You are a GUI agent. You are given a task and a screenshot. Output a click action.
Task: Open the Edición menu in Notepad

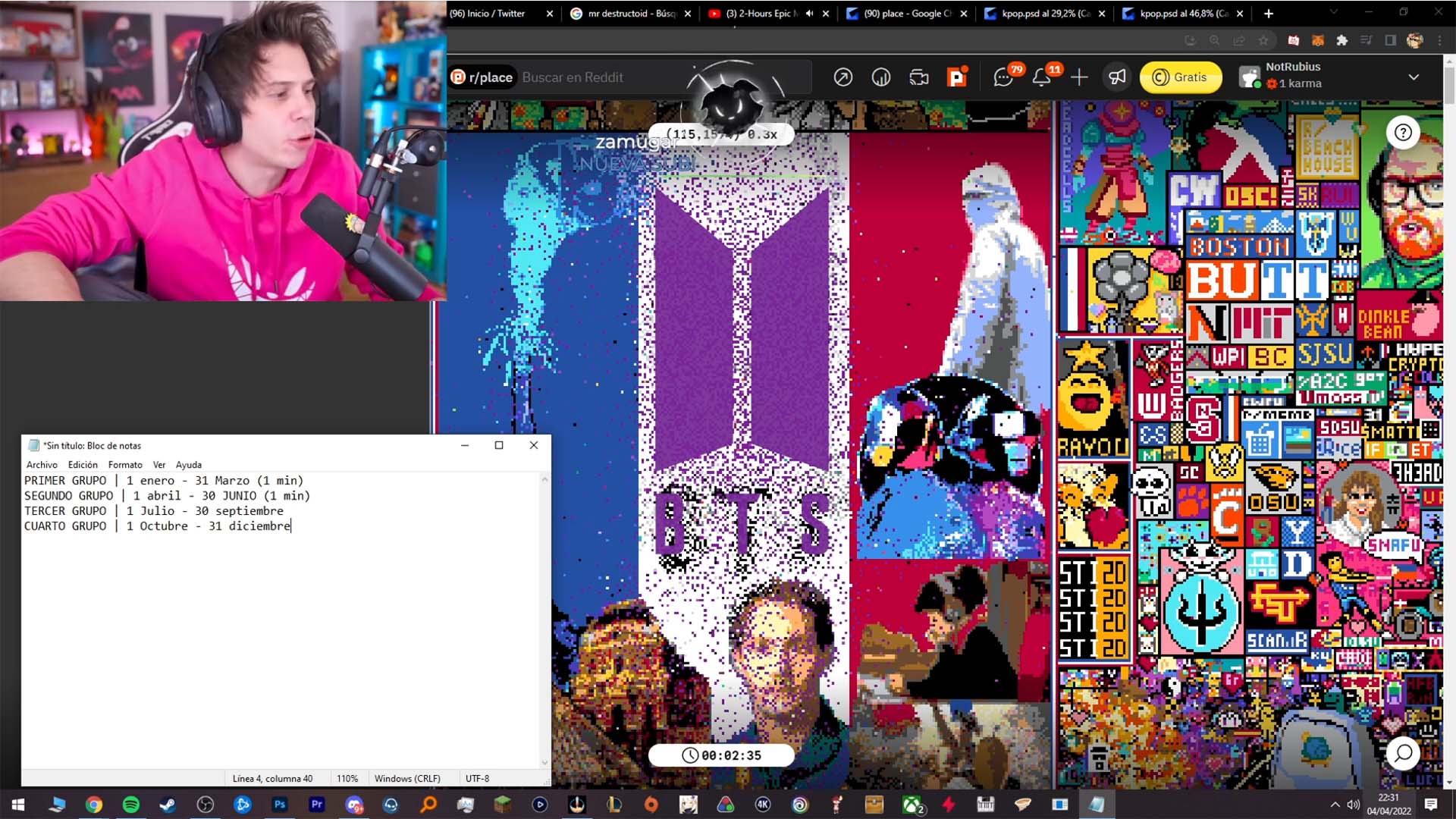coord(83,465)
